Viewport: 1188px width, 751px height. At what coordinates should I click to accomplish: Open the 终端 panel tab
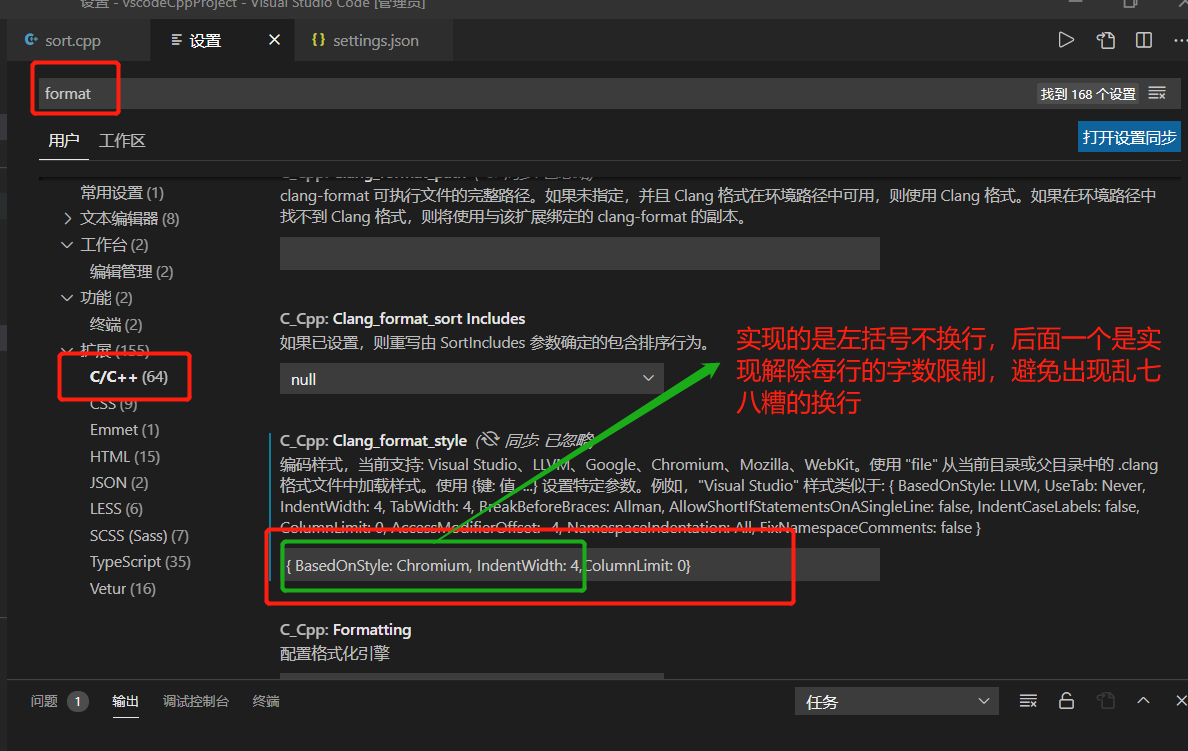tap(266, 701)
